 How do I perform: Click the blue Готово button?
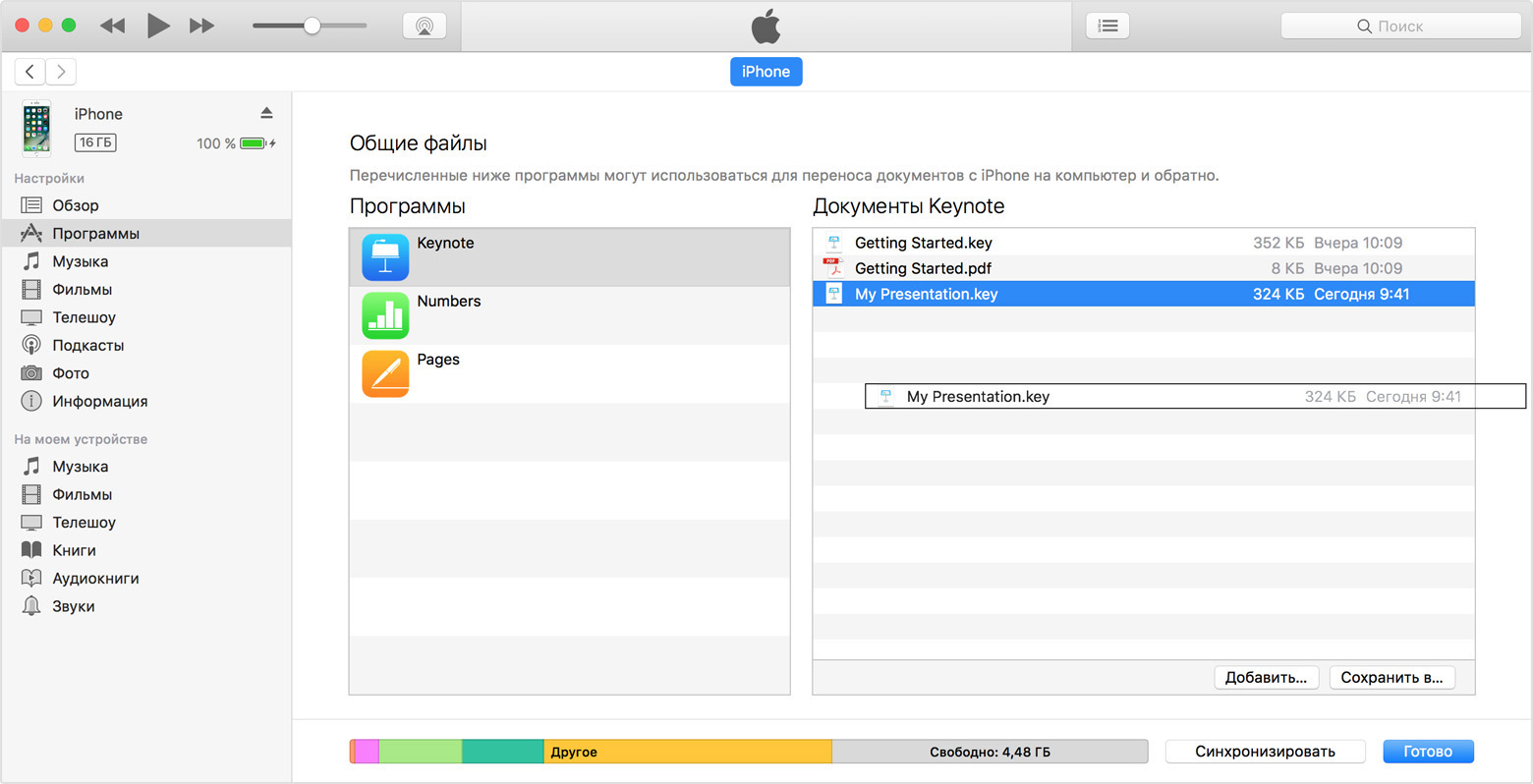click(x=1428, y=752)
